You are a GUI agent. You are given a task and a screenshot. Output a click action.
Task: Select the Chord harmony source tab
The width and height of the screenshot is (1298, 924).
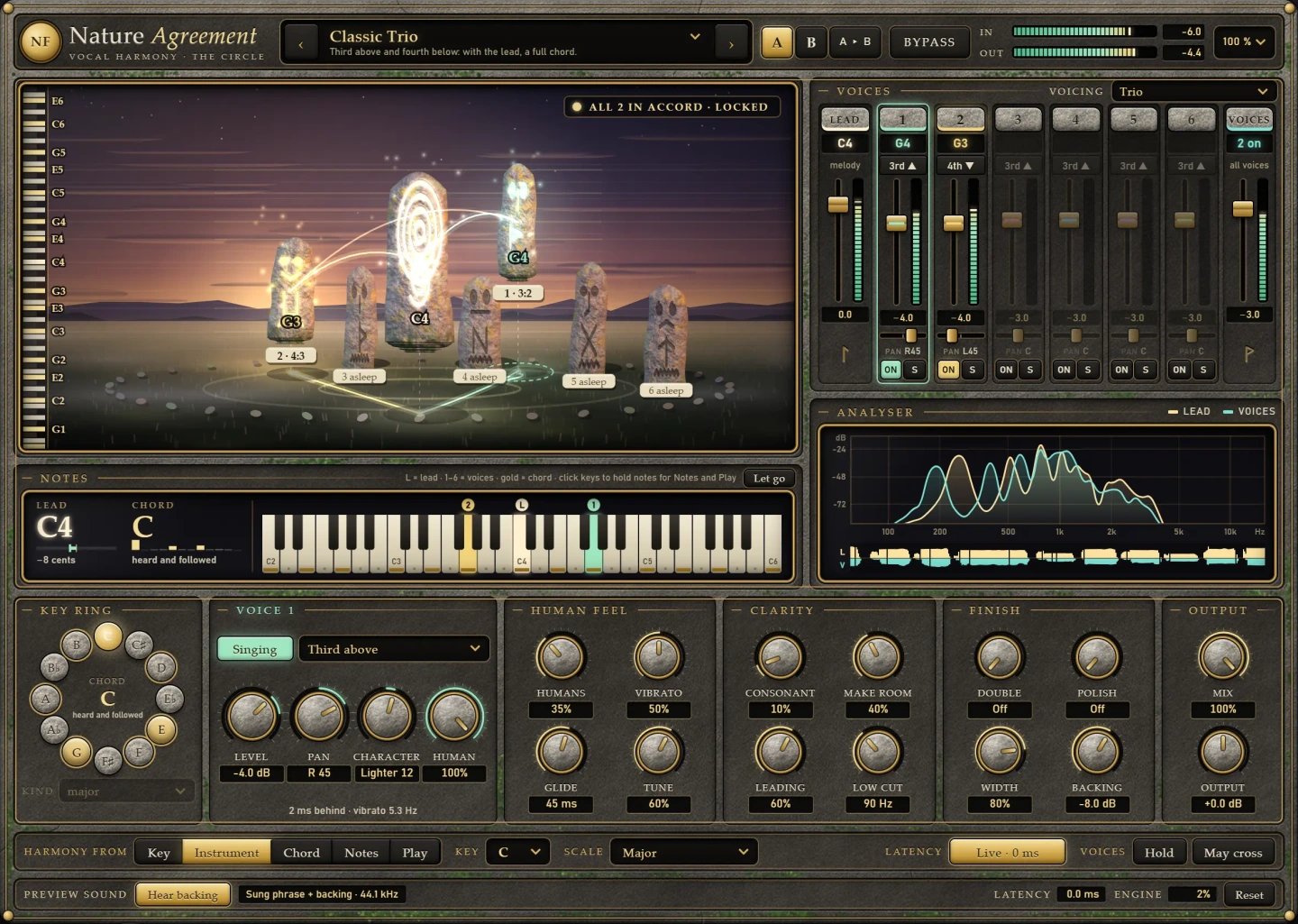coord(301,852)
